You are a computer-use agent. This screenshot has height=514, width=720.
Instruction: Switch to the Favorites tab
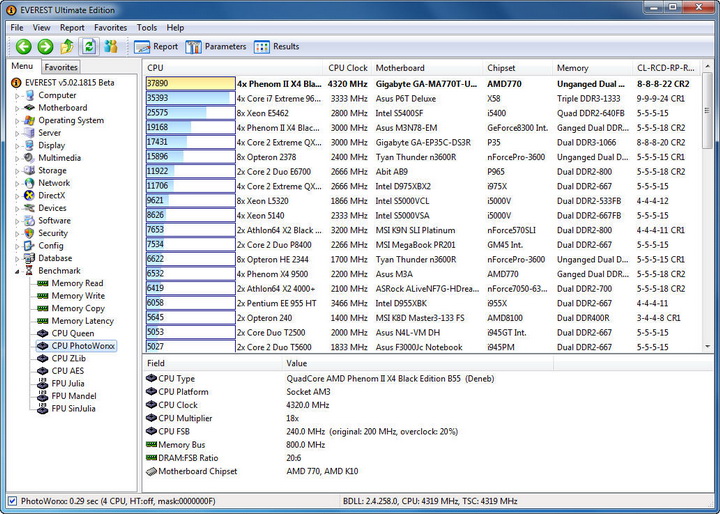coord(61,67)
